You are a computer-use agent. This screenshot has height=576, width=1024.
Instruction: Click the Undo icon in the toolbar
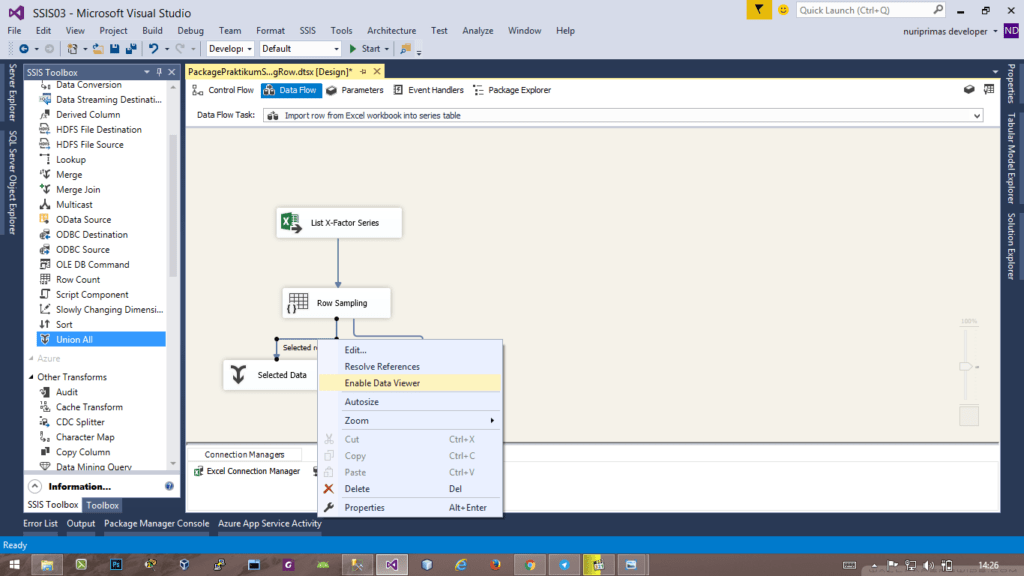pyautogui.click(x=152, y=48)
